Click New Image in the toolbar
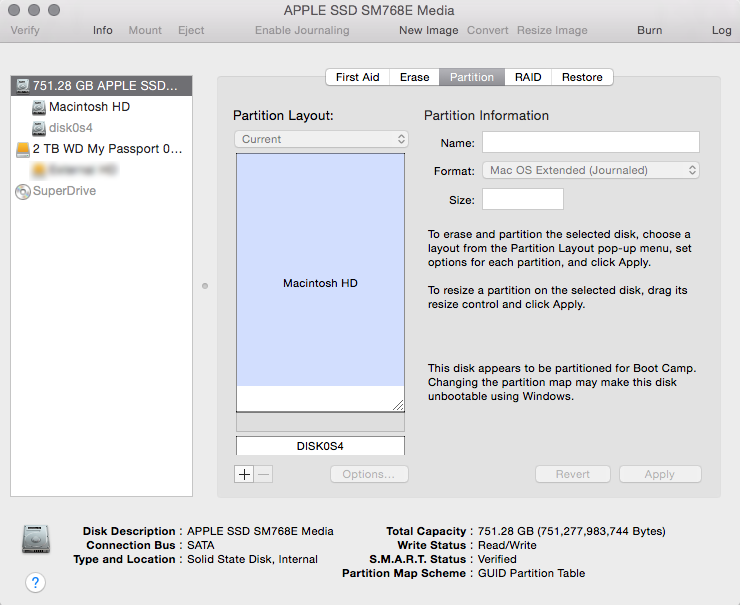Screen dimensions: 740x605 pyautogui.click(x=428, y=30)
